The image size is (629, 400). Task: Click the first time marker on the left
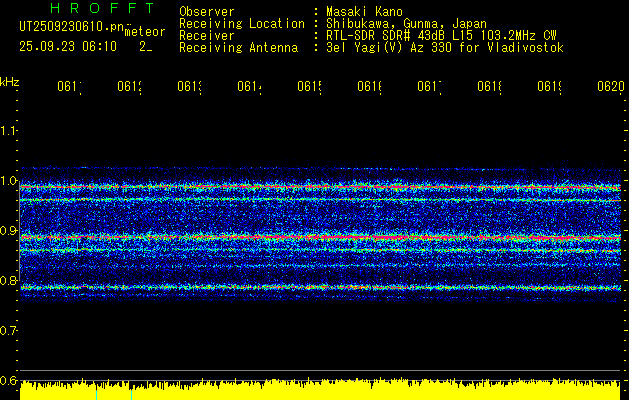tap(69, 88)
